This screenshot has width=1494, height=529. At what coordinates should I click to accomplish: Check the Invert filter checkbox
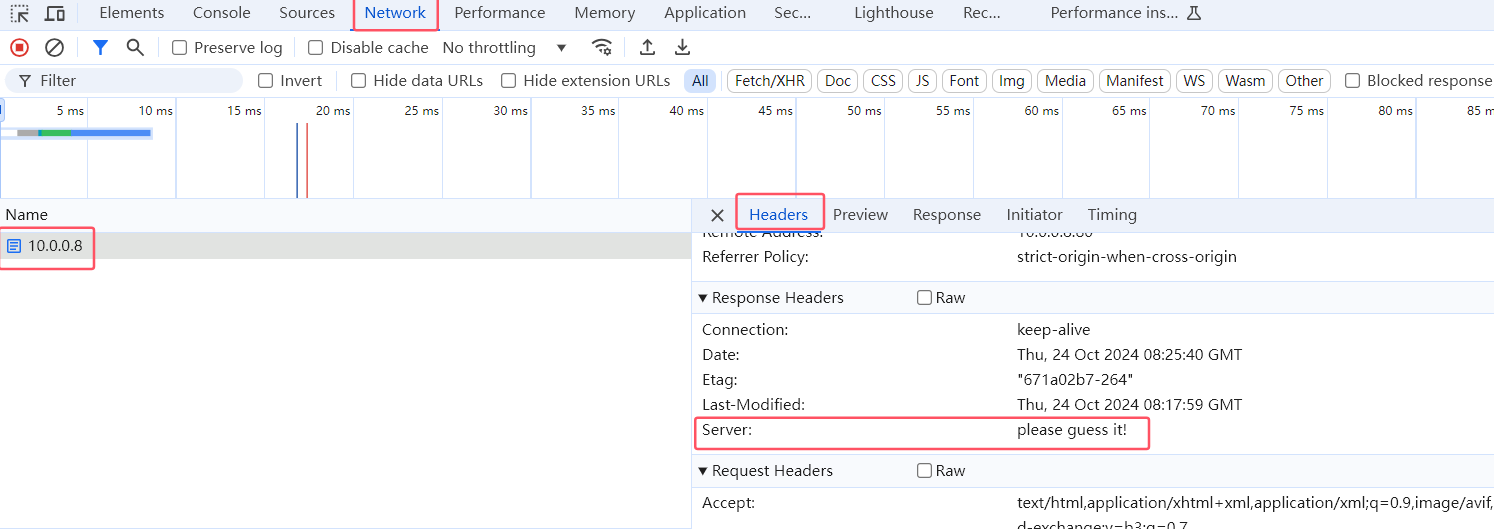click(266, 81)
